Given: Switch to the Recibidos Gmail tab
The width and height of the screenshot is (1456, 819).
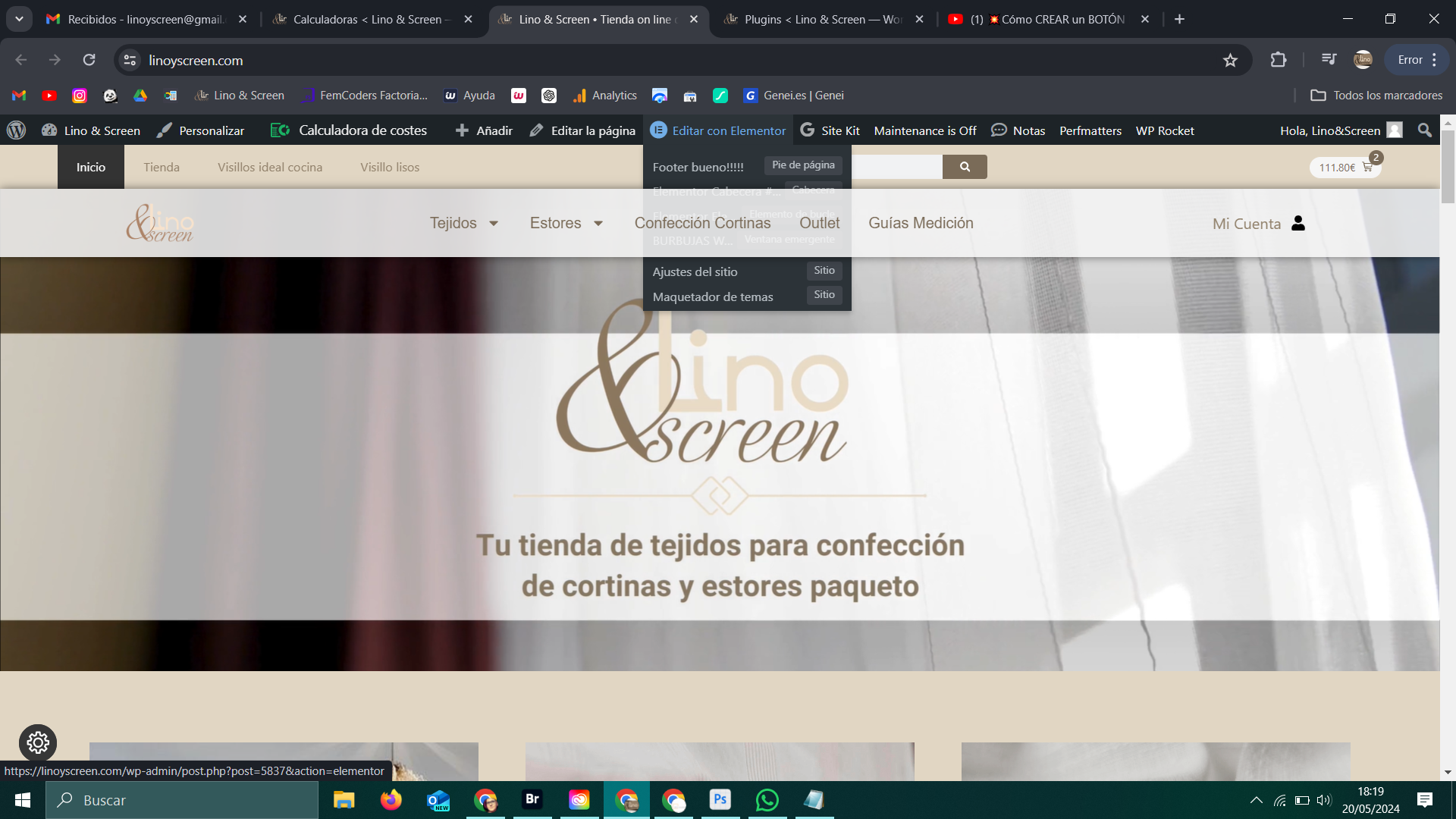Looking at the screenshot, I should point(146,19).
